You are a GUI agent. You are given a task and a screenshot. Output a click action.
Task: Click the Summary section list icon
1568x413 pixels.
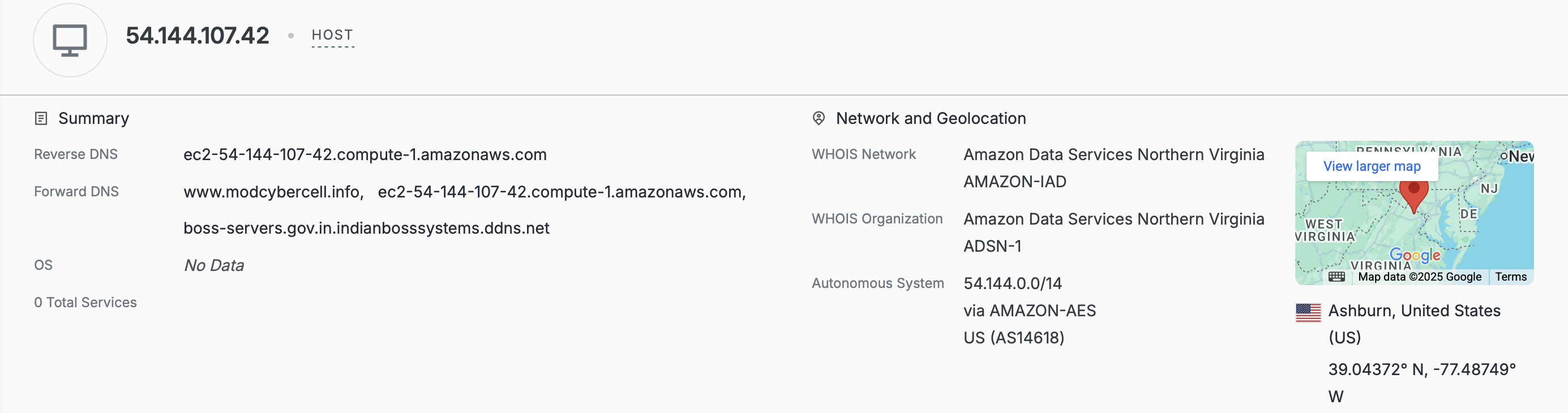41,119
